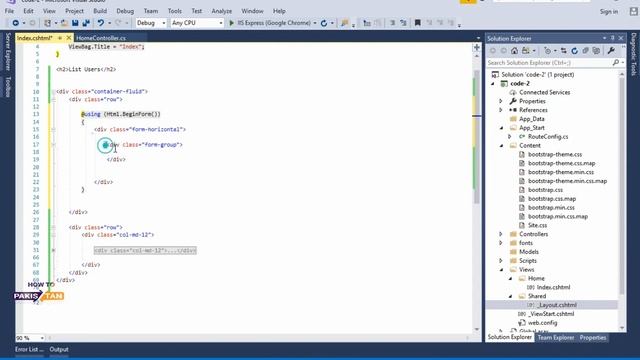The height and width of the screenshot is (360, 640).
Task: Select RouteConfig.cs in Solution Explorer
Action: point(548,136)
